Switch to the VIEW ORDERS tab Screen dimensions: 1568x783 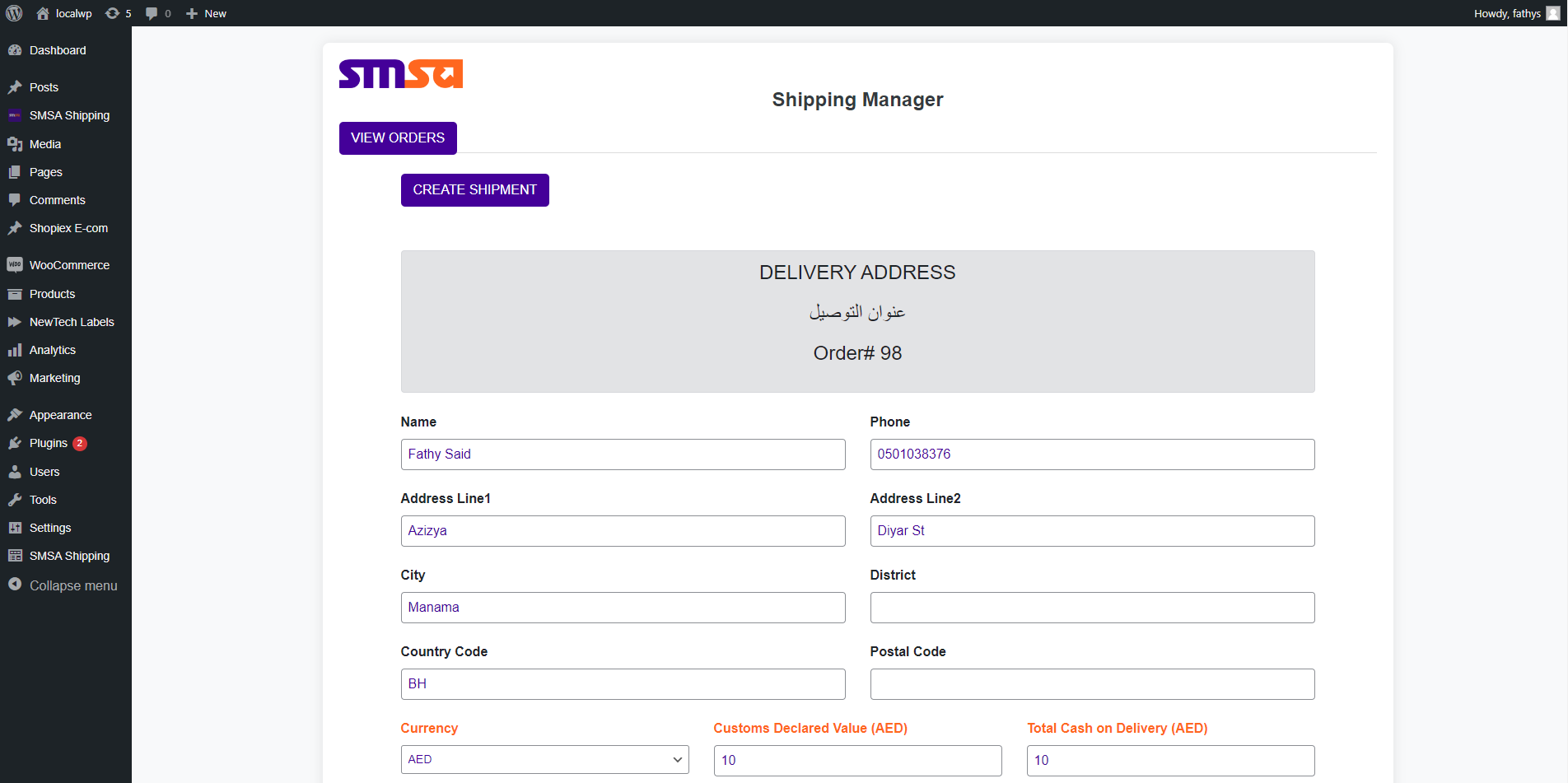click(x=398, y=137)
